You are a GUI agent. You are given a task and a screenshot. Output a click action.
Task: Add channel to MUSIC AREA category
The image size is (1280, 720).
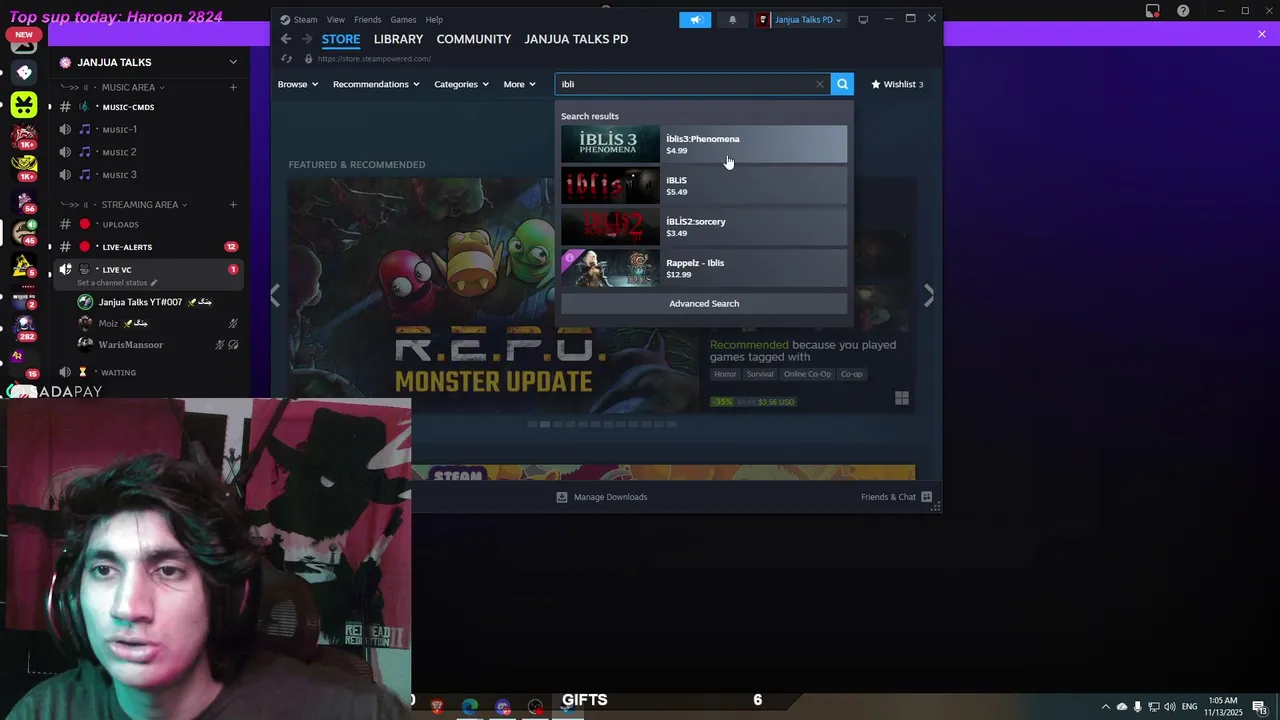pos(233,87)
